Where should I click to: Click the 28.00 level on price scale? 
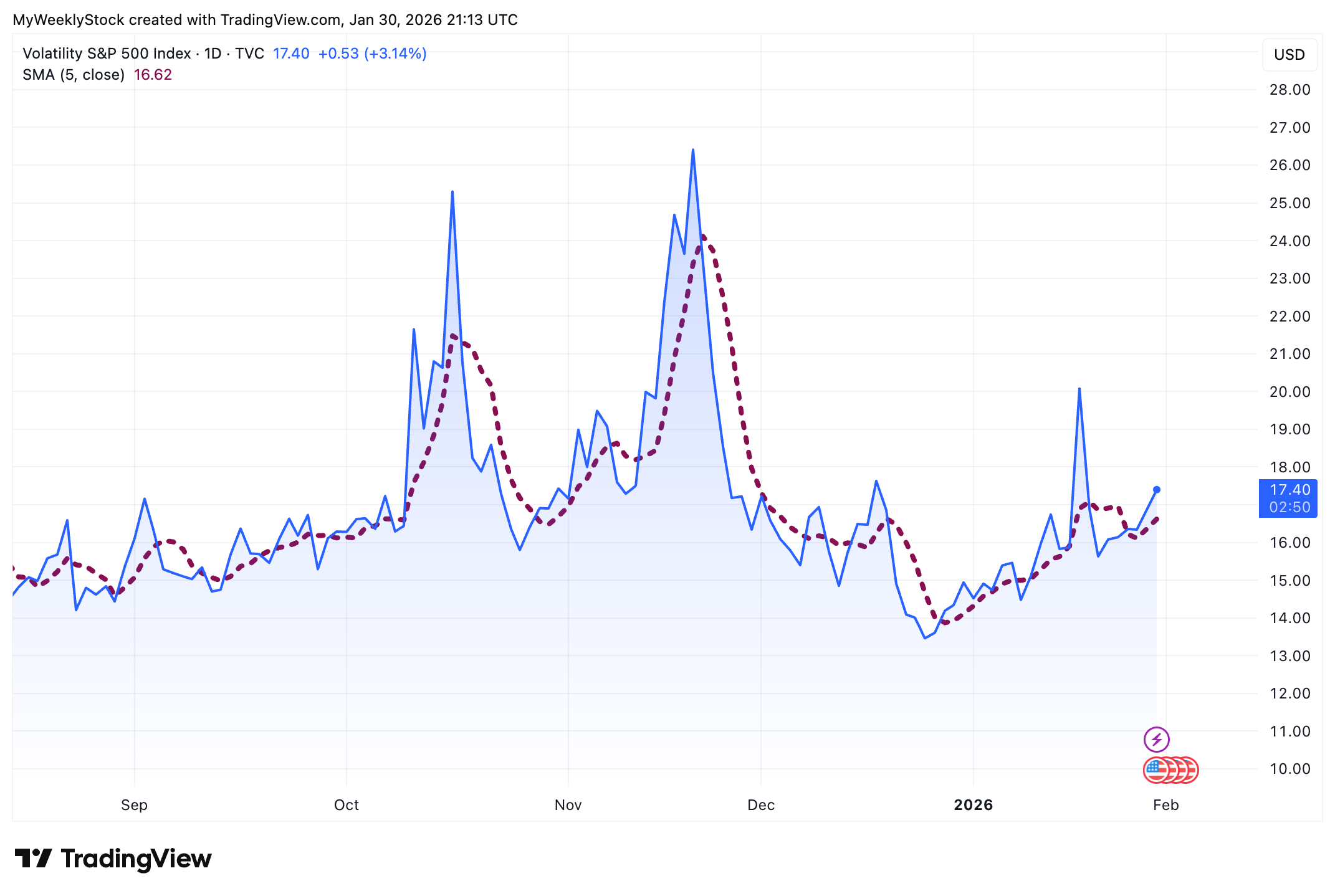(1290, 90)
